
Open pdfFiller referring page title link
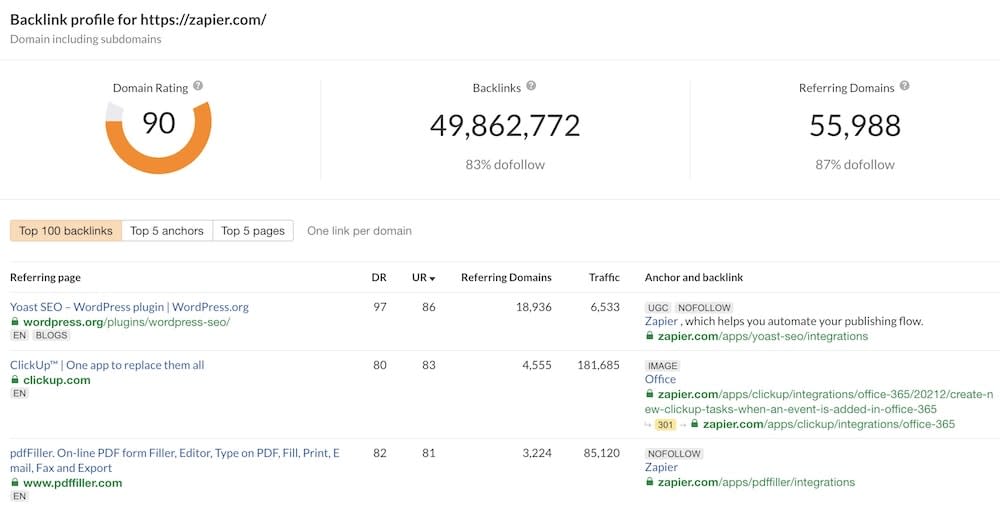tap(175, 460)
